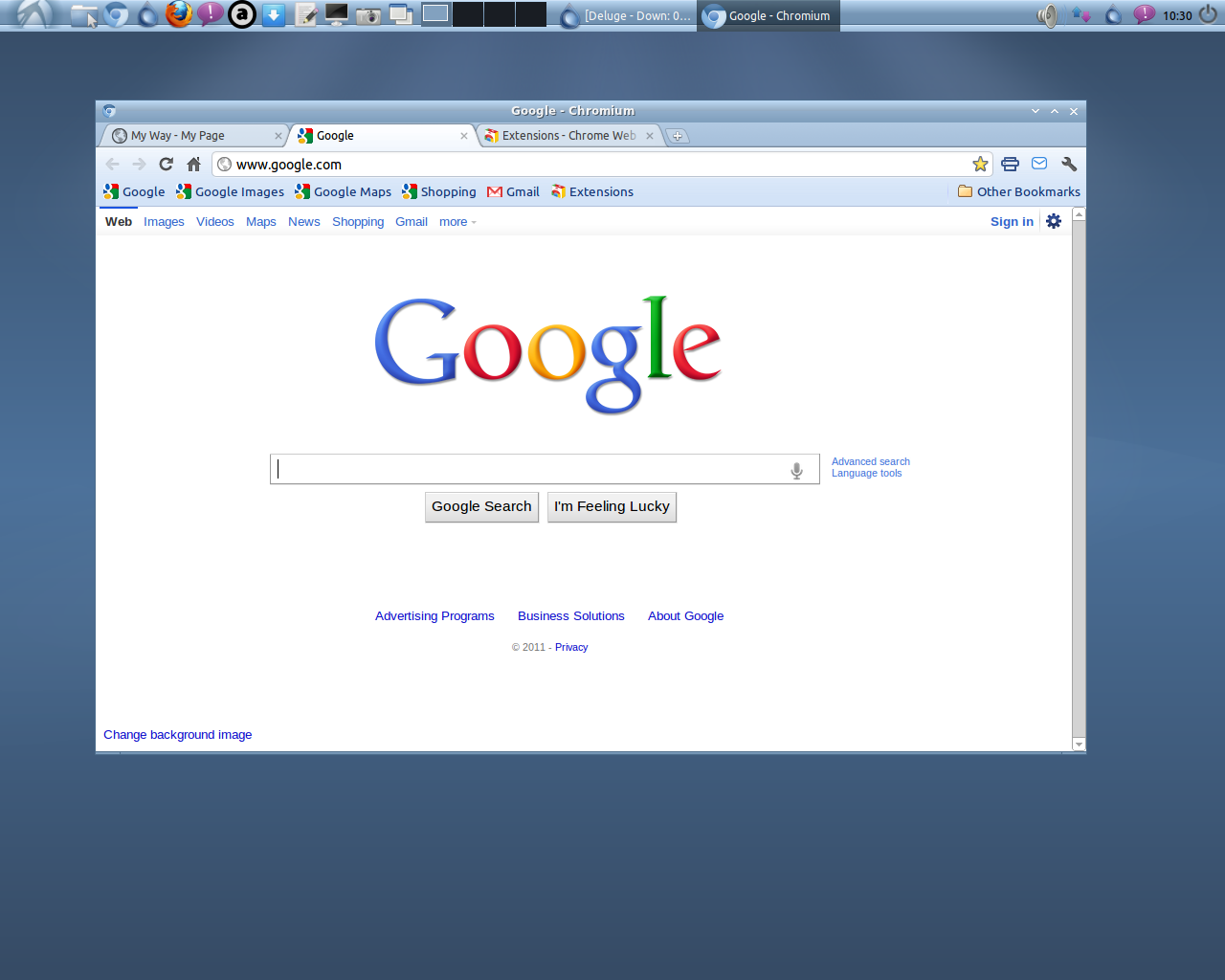Image resolution: width=1225 pixels, height=980 pixels.
Task: Open the Gmail bookmark in bookmarks bar
Action: pyautogui.click(x=513, y=191)
